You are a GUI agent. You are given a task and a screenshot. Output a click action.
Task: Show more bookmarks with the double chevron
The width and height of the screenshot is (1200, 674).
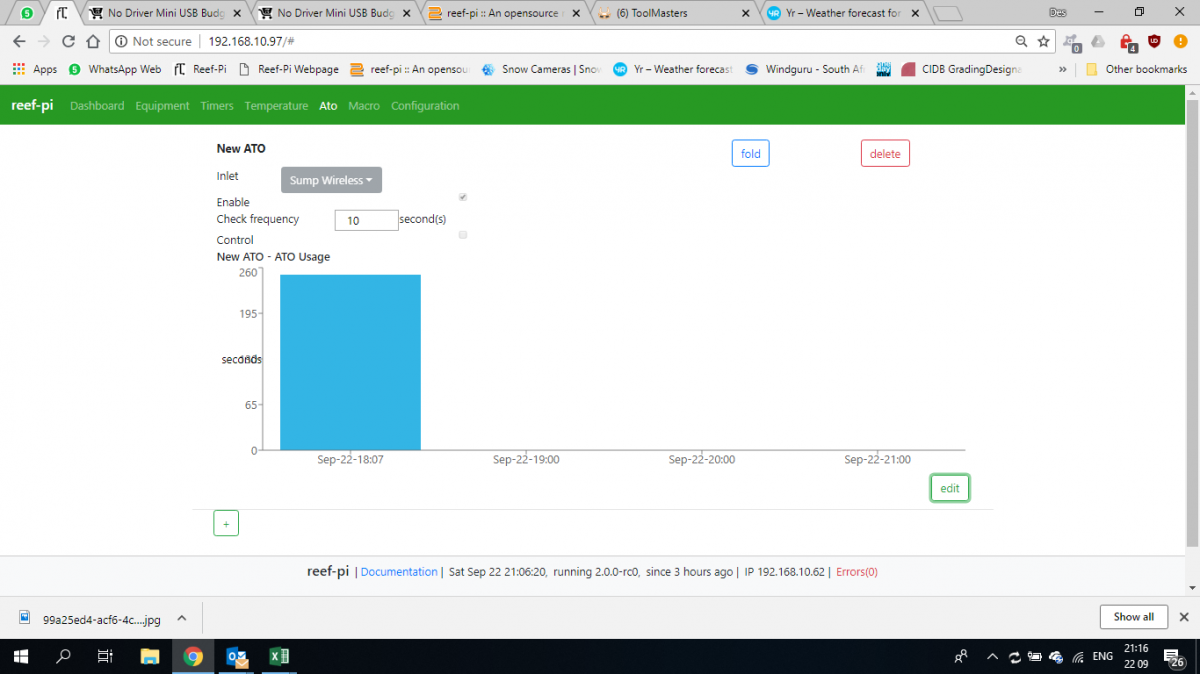pyautogui.click(x=1062, y=69)
